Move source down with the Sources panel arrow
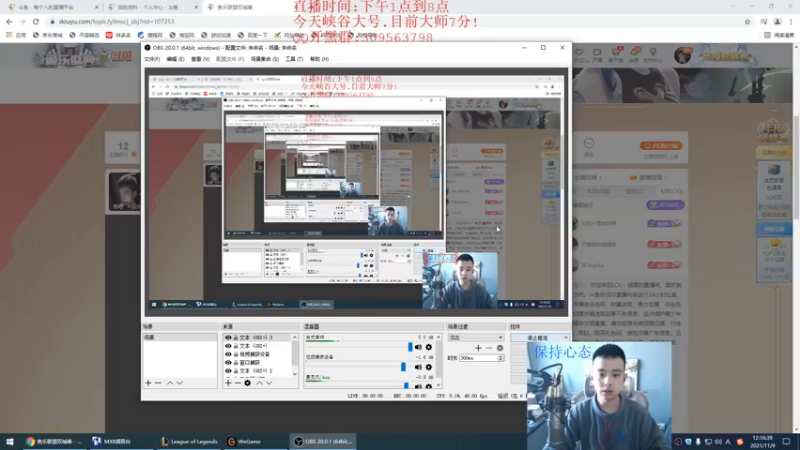The image size is (800, 450). [x=269, y=383]
